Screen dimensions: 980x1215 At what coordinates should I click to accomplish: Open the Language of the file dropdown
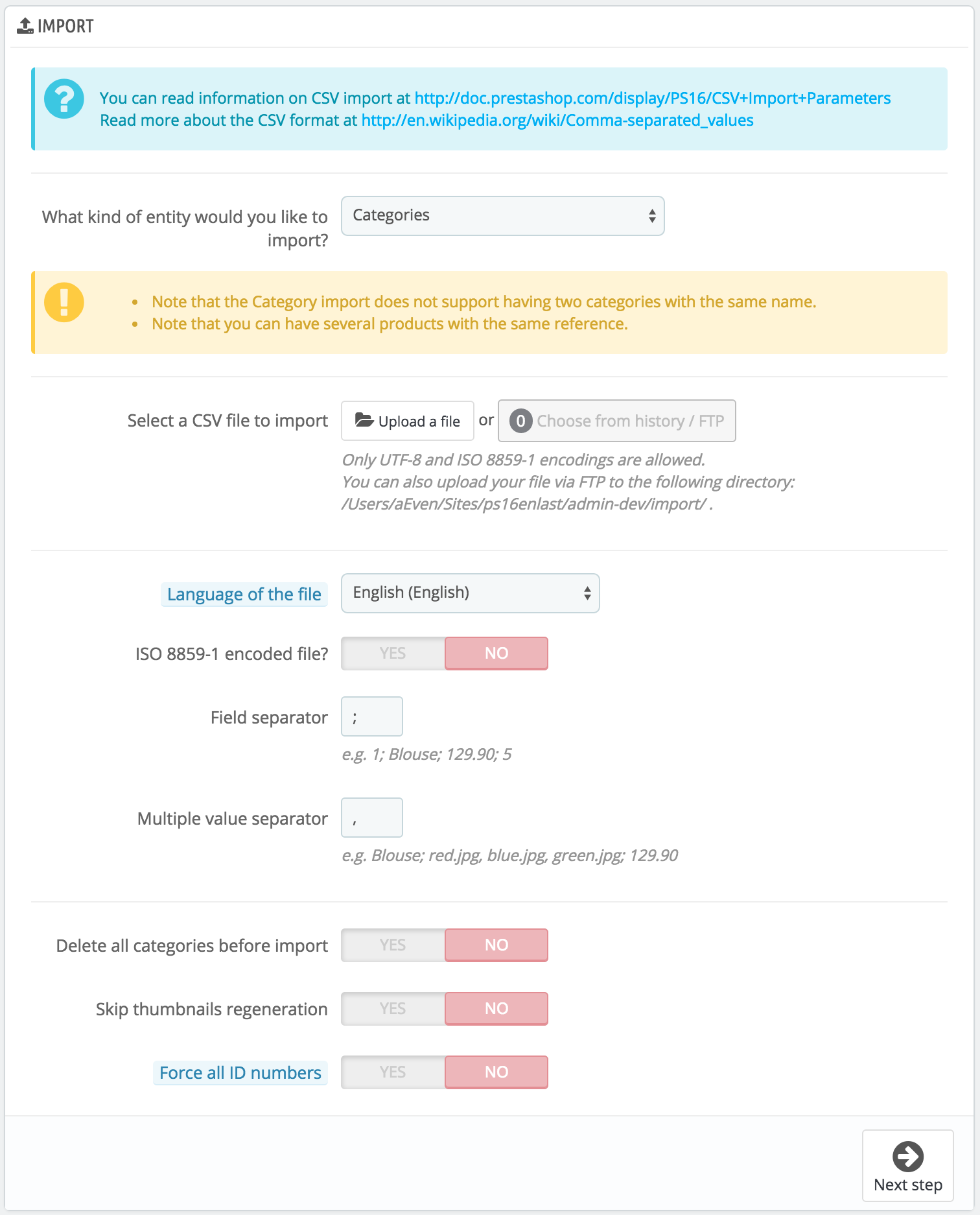tap(471, 593)
